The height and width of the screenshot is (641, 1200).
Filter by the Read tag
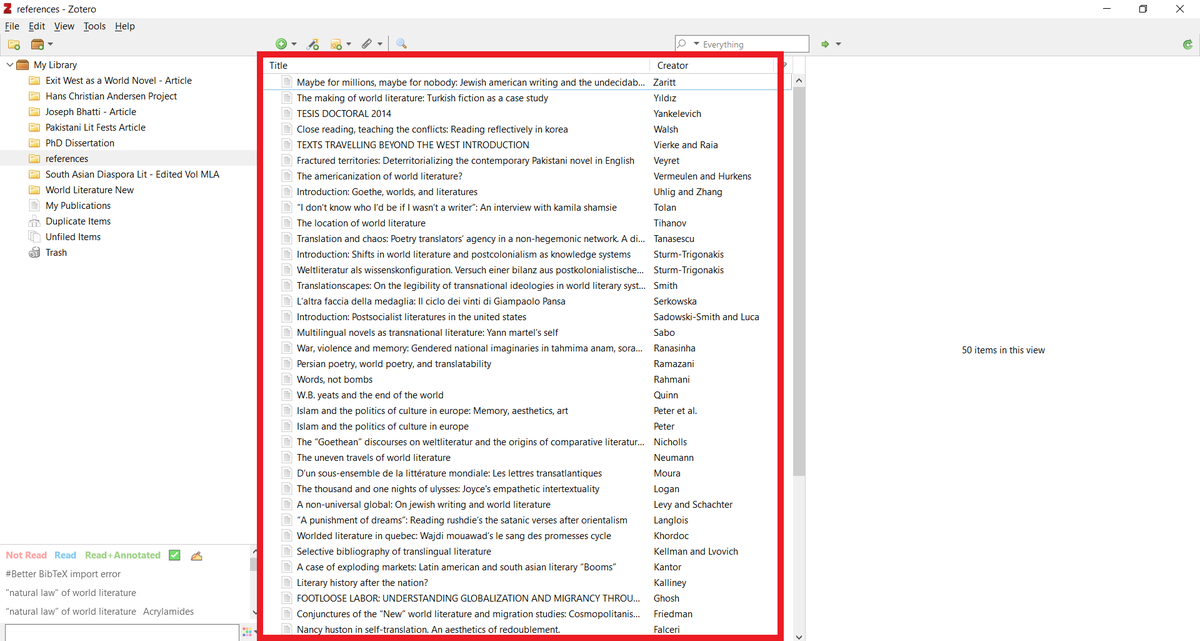coord(65,555)
